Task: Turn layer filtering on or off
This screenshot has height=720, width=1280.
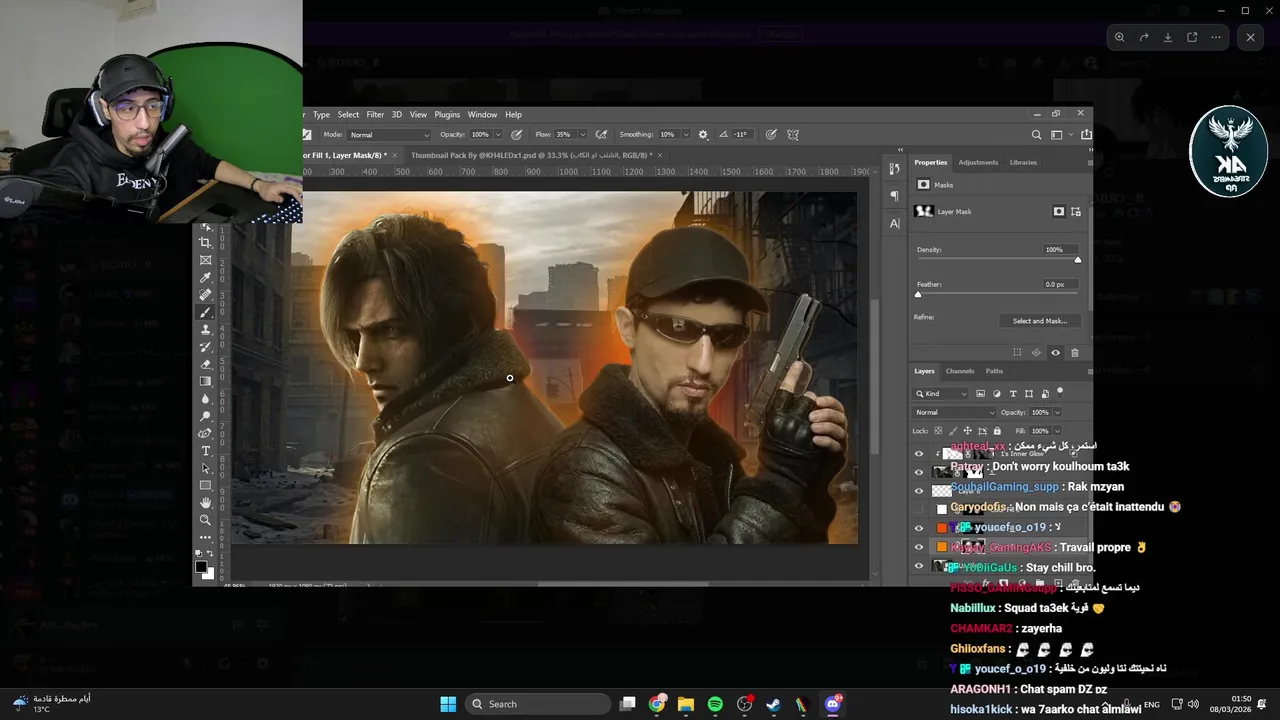Action: [1060, 392]
